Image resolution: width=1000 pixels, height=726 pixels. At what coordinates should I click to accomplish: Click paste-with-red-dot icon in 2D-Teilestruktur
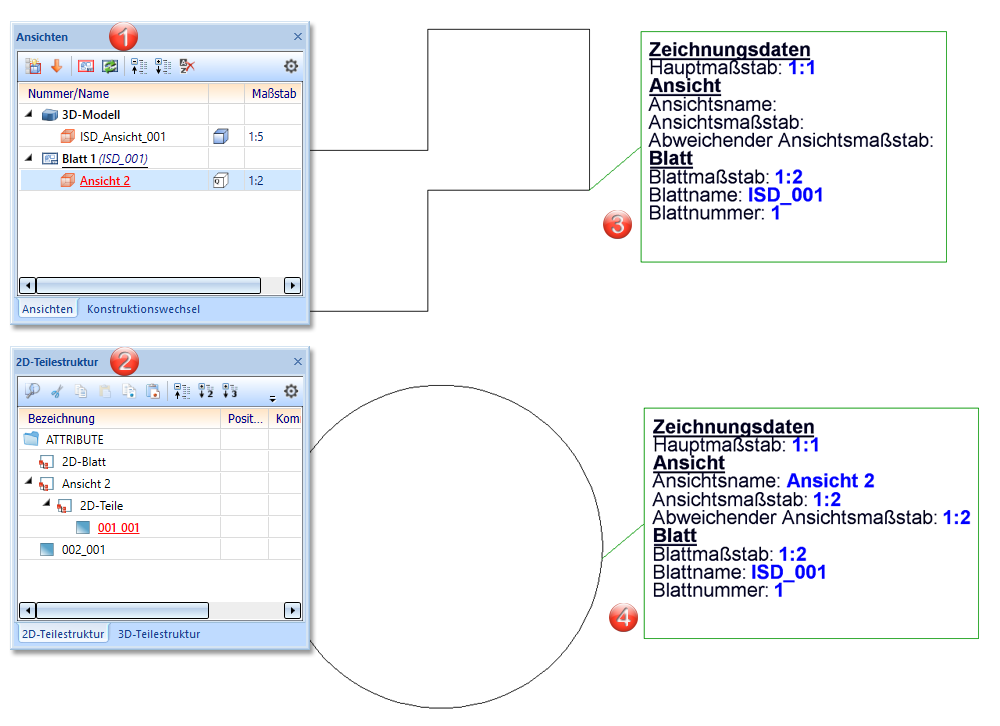point(153,391)
